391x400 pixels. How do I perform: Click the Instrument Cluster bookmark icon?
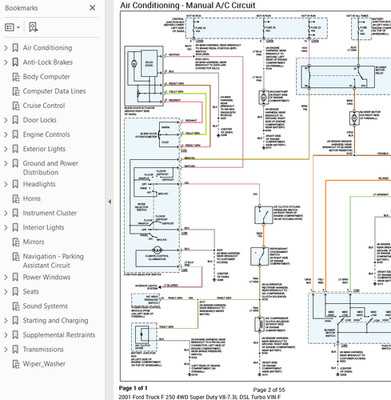tap(15, 213)
